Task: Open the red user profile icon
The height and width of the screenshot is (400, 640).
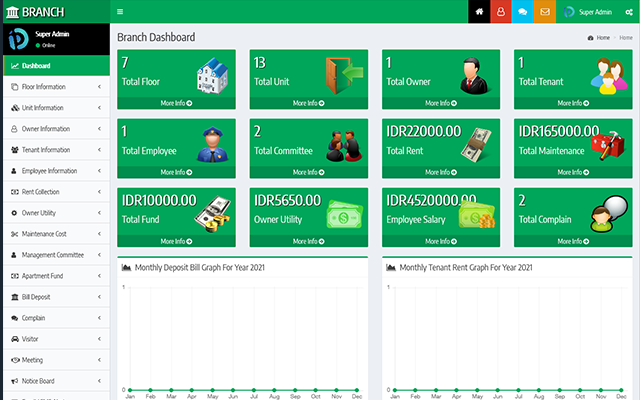Action: point(501,11)
